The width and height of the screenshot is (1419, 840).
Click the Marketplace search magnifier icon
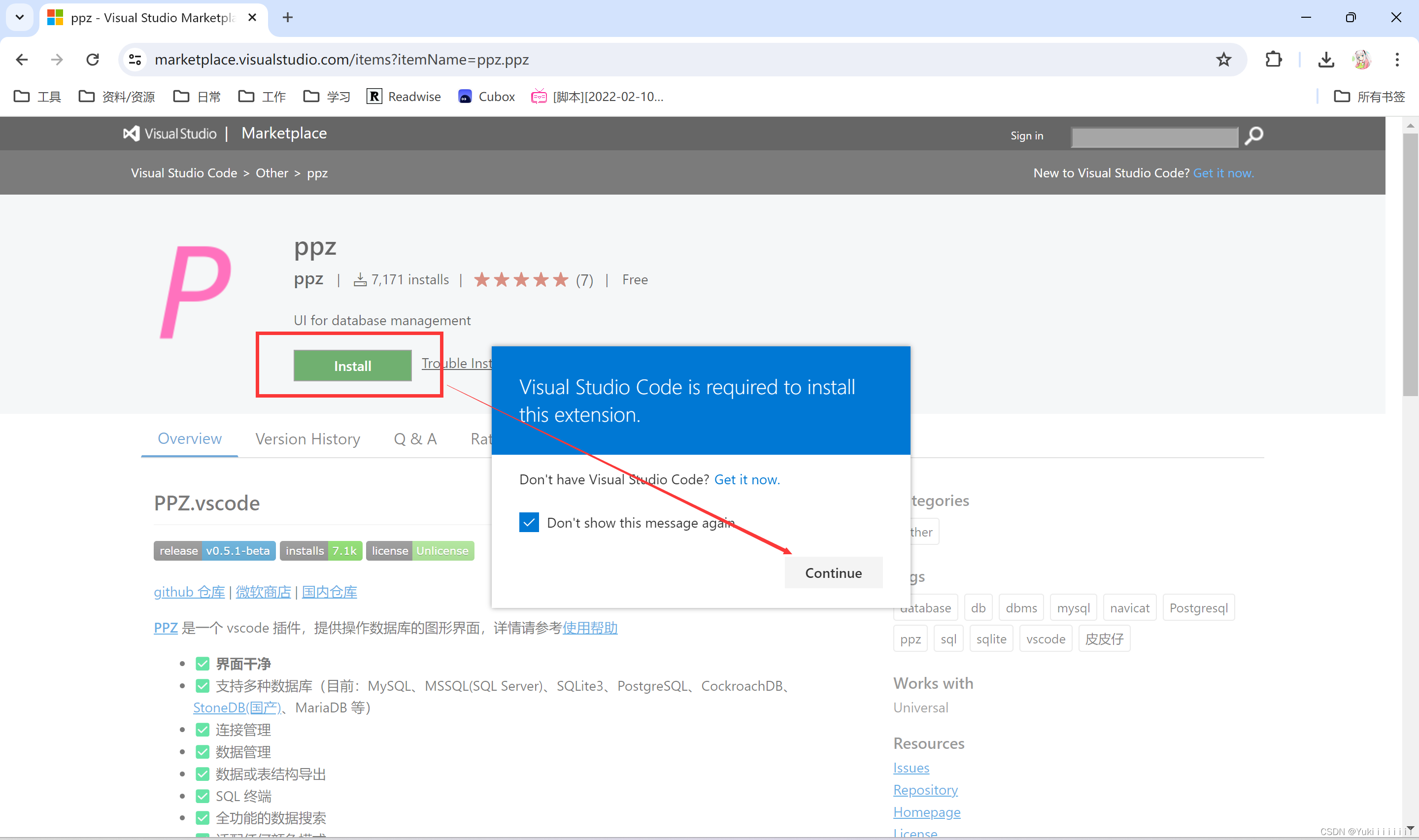(x=1254, y=136)
